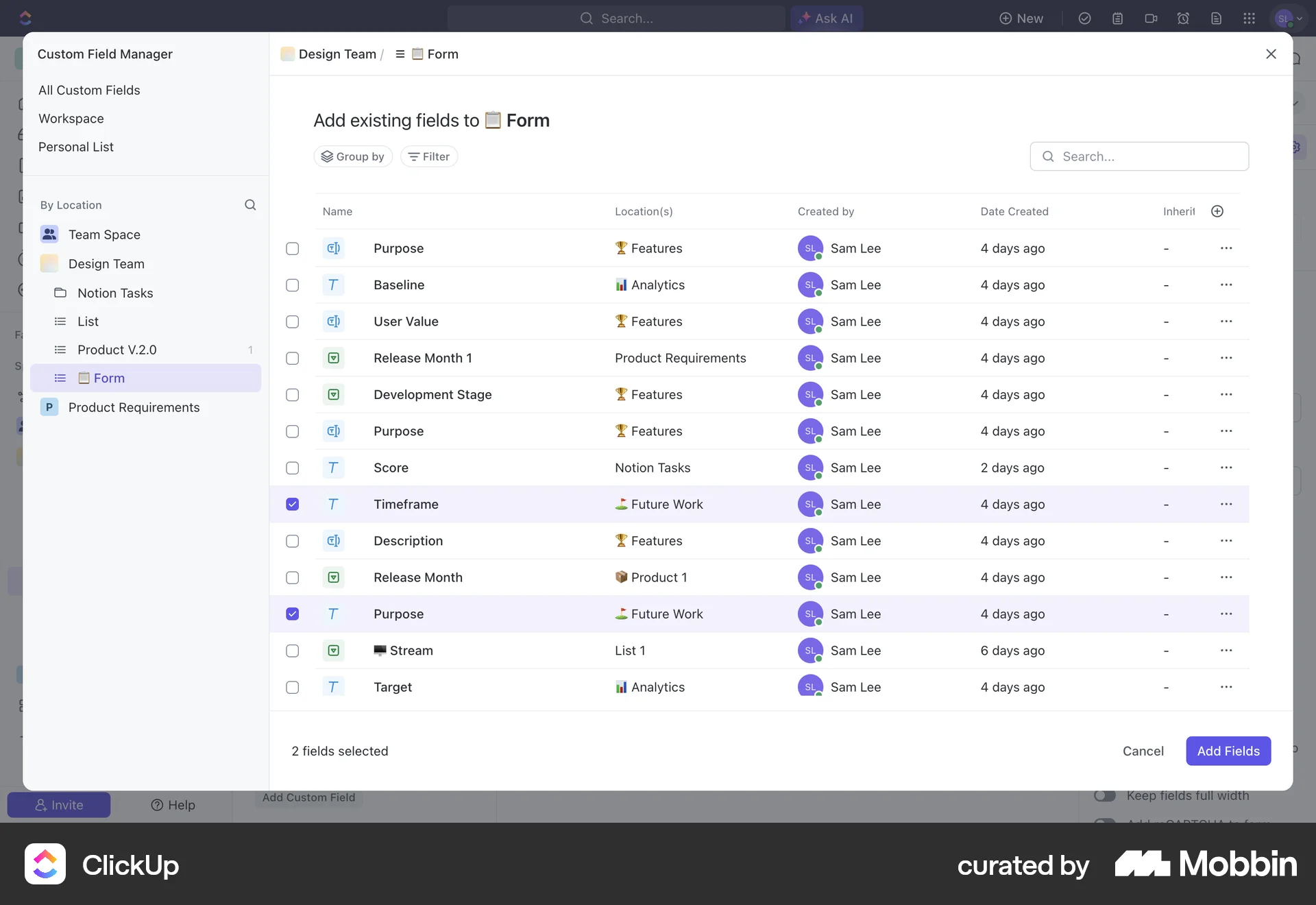Check the Stream field checkbox

[292, 651]
